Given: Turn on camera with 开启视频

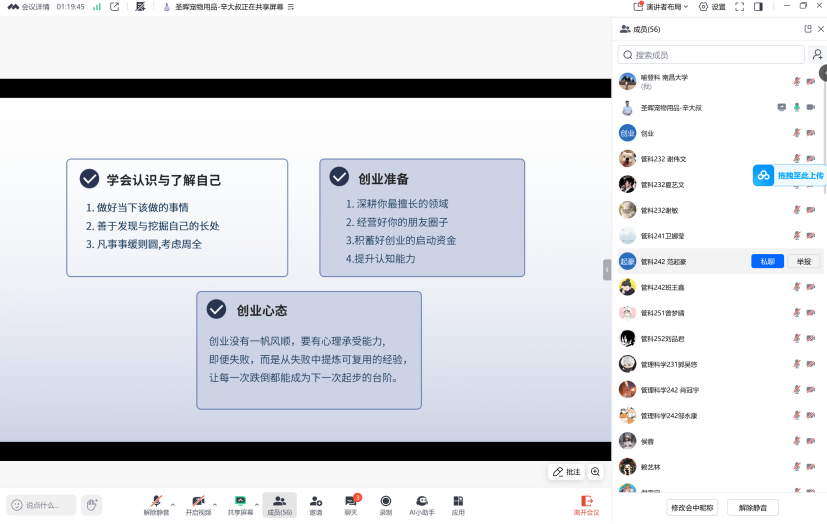Looking at the screenshot, I should pyautogui.click(x=198, y=504).
